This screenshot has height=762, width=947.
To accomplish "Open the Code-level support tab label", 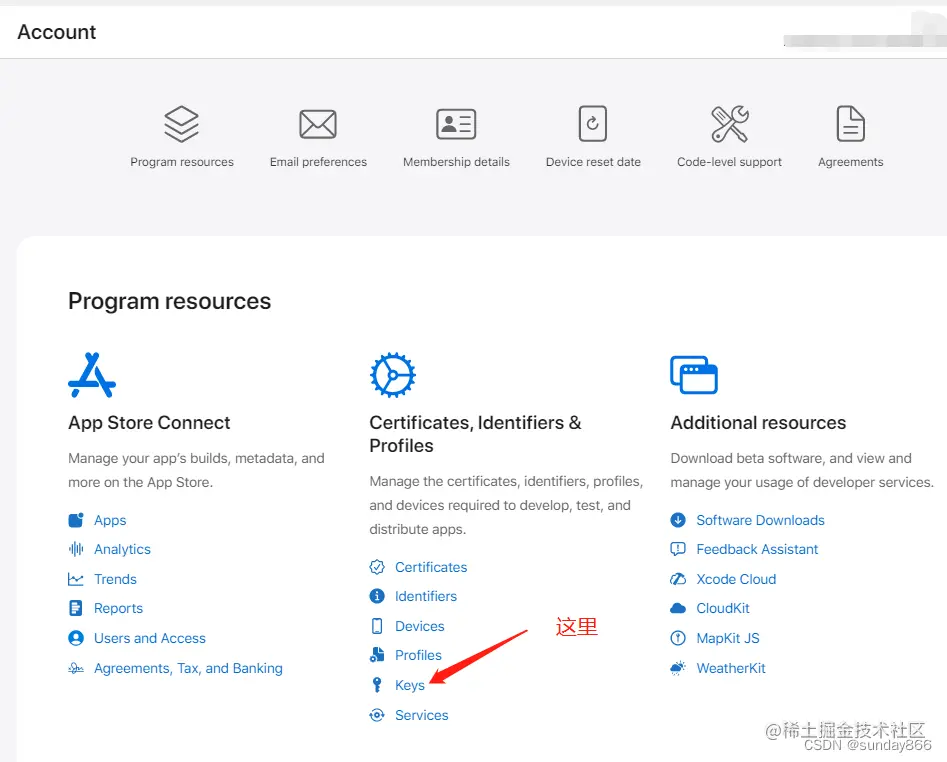I will pyautogui.click(x=729, y=162).
